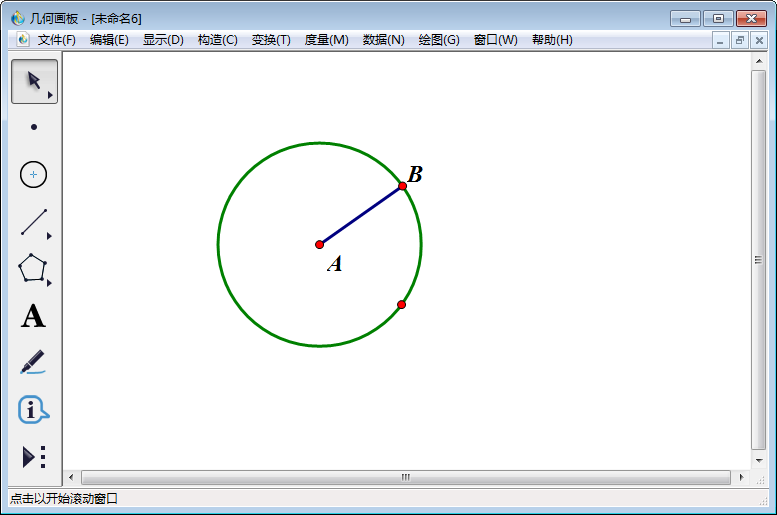
Task: Open the 绘图(G) menu
Action: (x=439, y=40)
